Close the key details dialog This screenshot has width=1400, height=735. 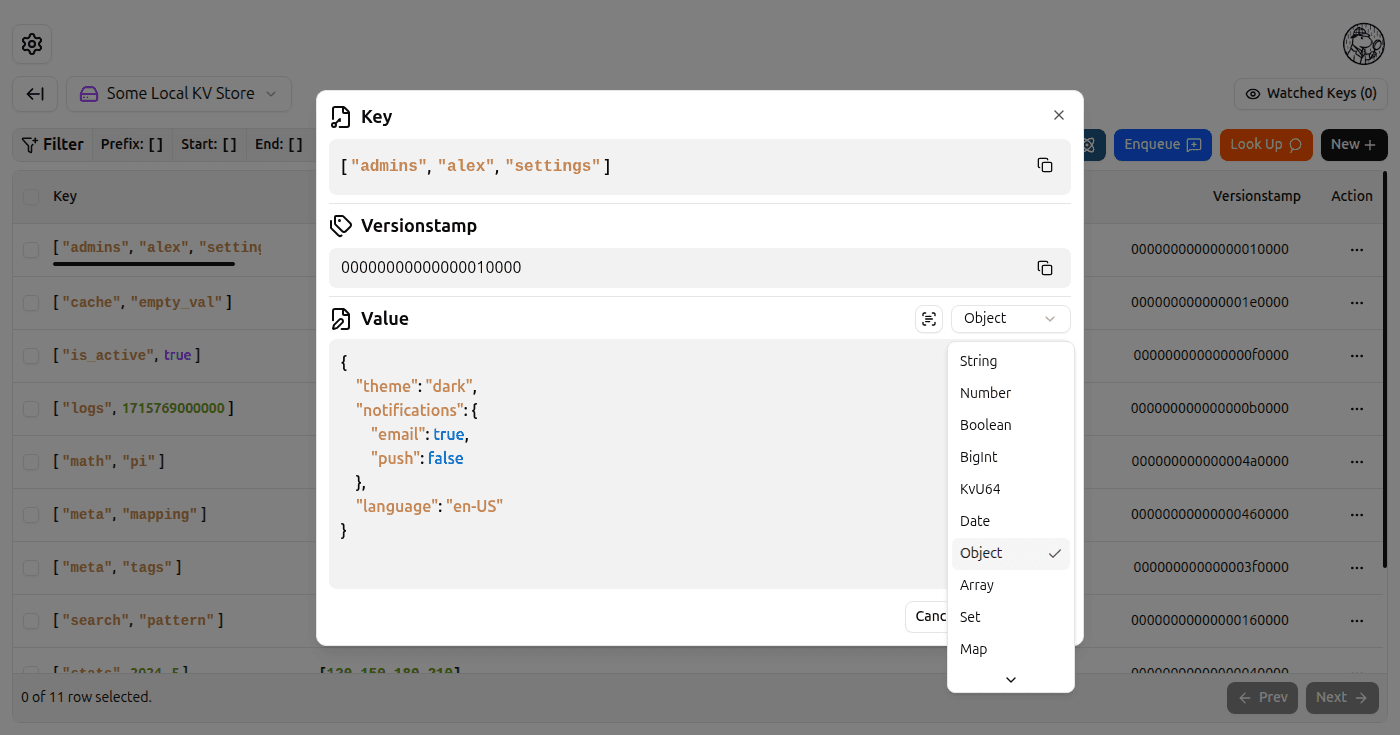pos(1059,116)
